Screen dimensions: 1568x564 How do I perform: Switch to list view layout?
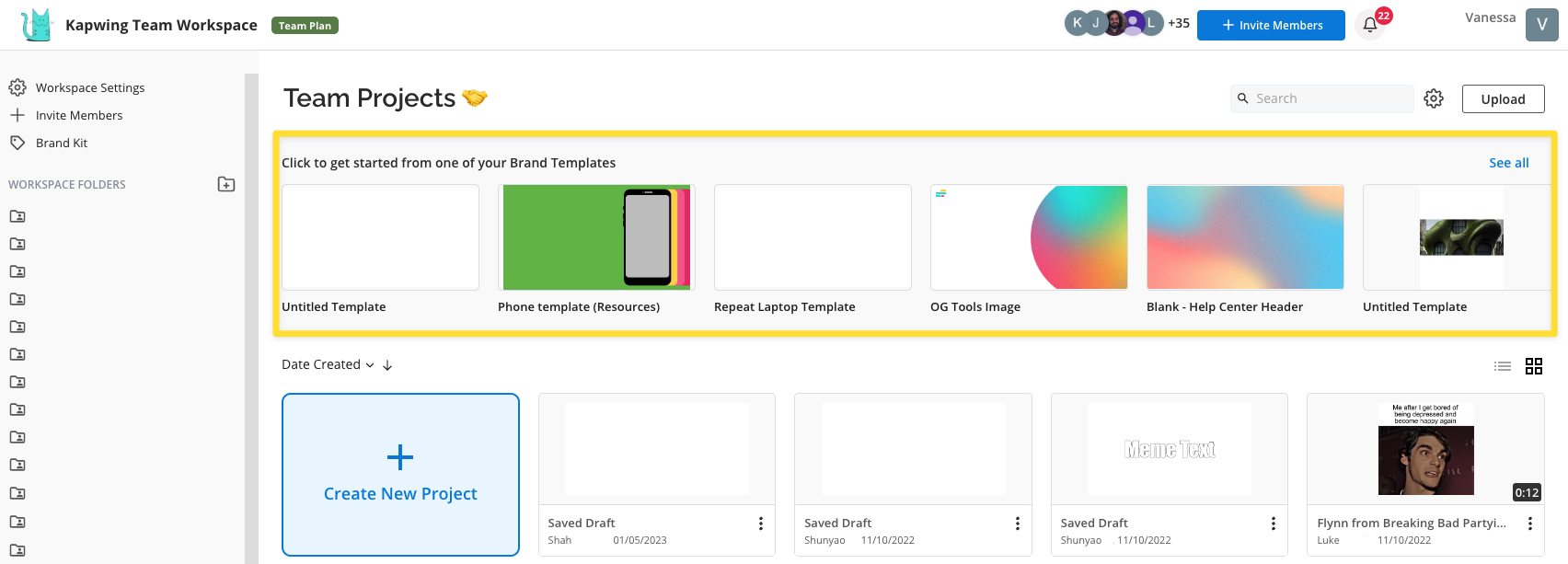click(1503, 366)
